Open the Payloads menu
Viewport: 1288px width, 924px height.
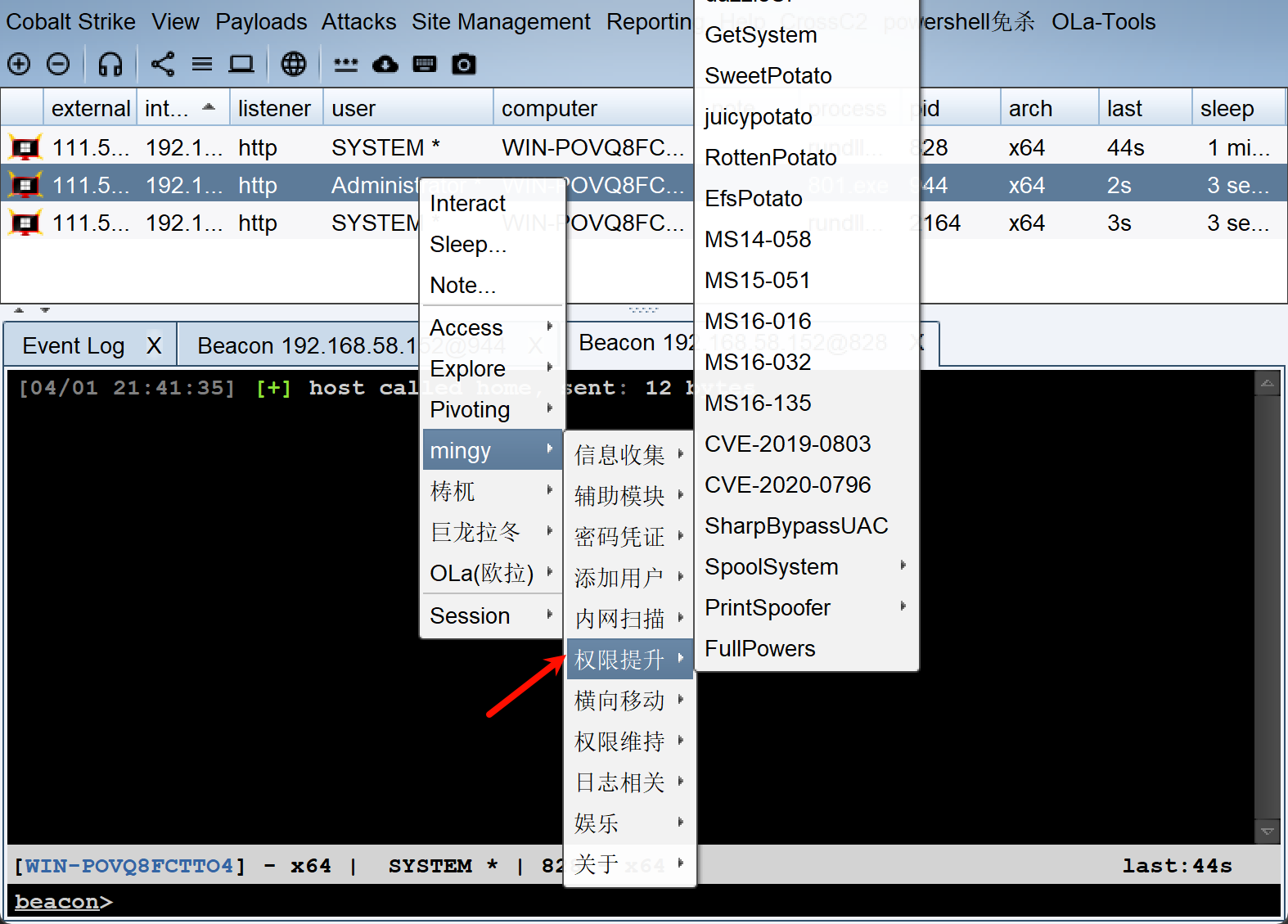[261, 21]
